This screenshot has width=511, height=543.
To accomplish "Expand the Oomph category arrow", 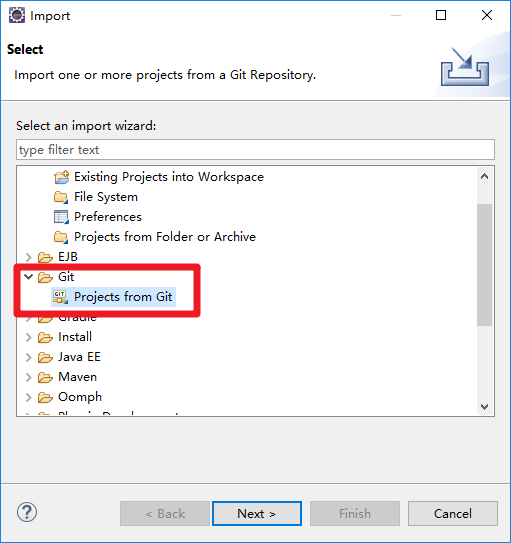I will tap(28, 398).
